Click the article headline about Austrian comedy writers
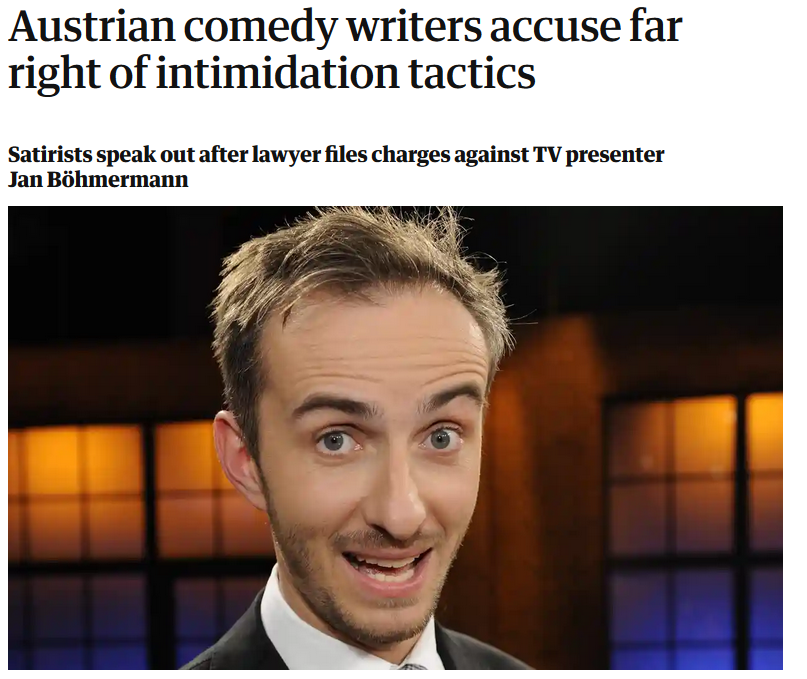The height and width of the screenshot is (679, 807). point(345,49)
